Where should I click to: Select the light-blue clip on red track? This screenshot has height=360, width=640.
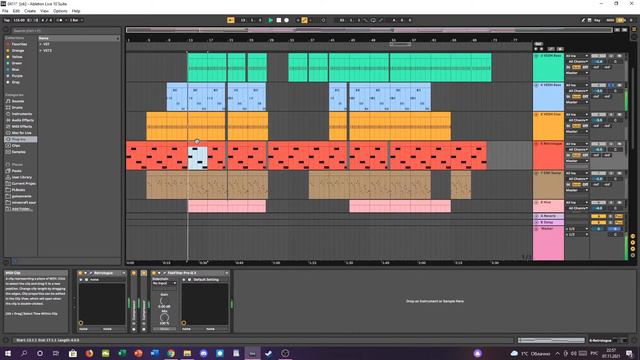tap(198, 158)
